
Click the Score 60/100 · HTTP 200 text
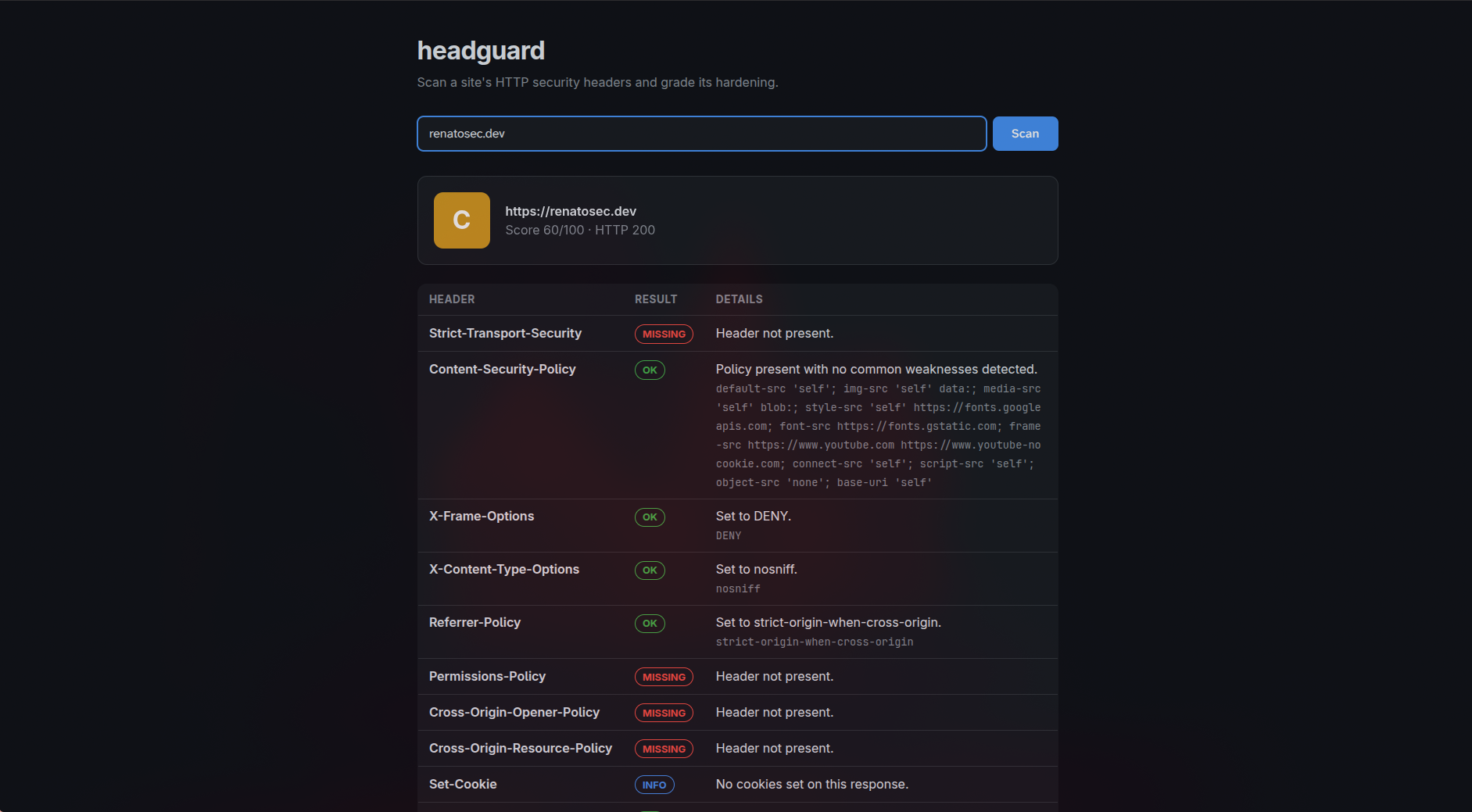coord(580,230)
